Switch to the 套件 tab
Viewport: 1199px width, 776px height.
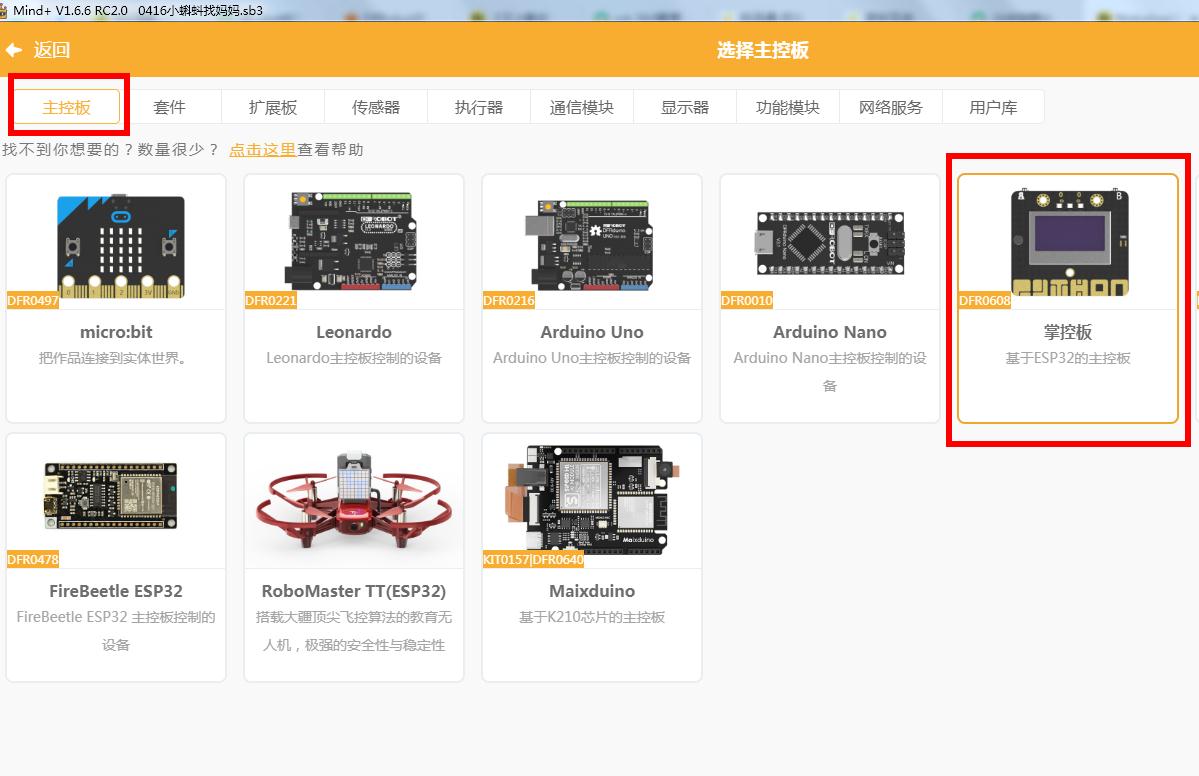click(x=170, y=107)
